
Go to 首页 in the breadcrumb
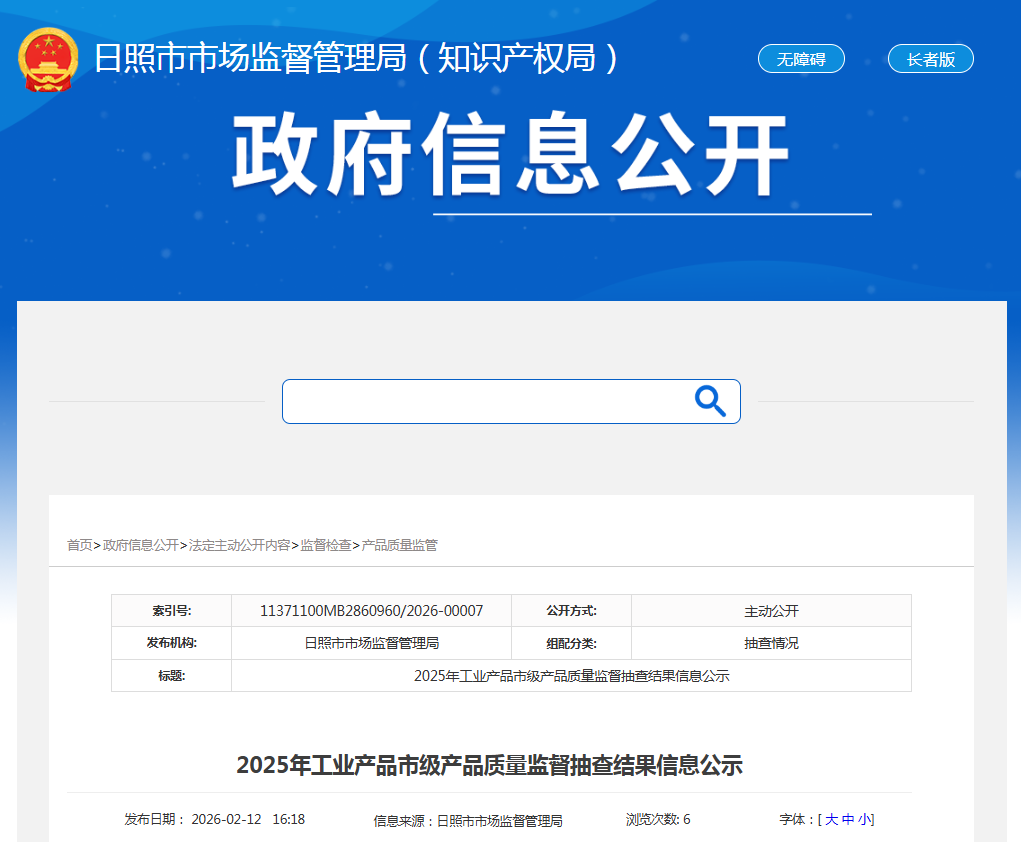tap(79, 545)
